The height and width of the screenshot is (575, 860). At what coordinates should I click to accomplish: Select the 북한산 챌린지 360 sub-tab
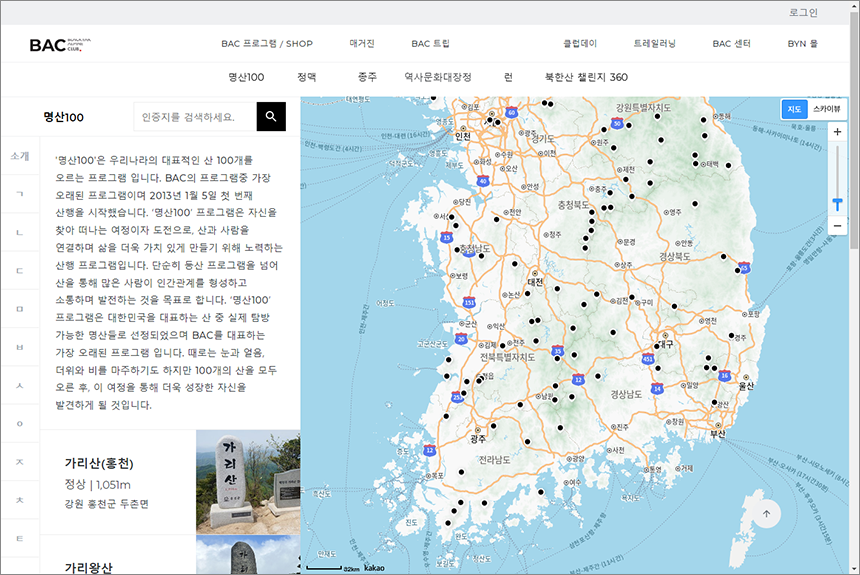[586, 77]
